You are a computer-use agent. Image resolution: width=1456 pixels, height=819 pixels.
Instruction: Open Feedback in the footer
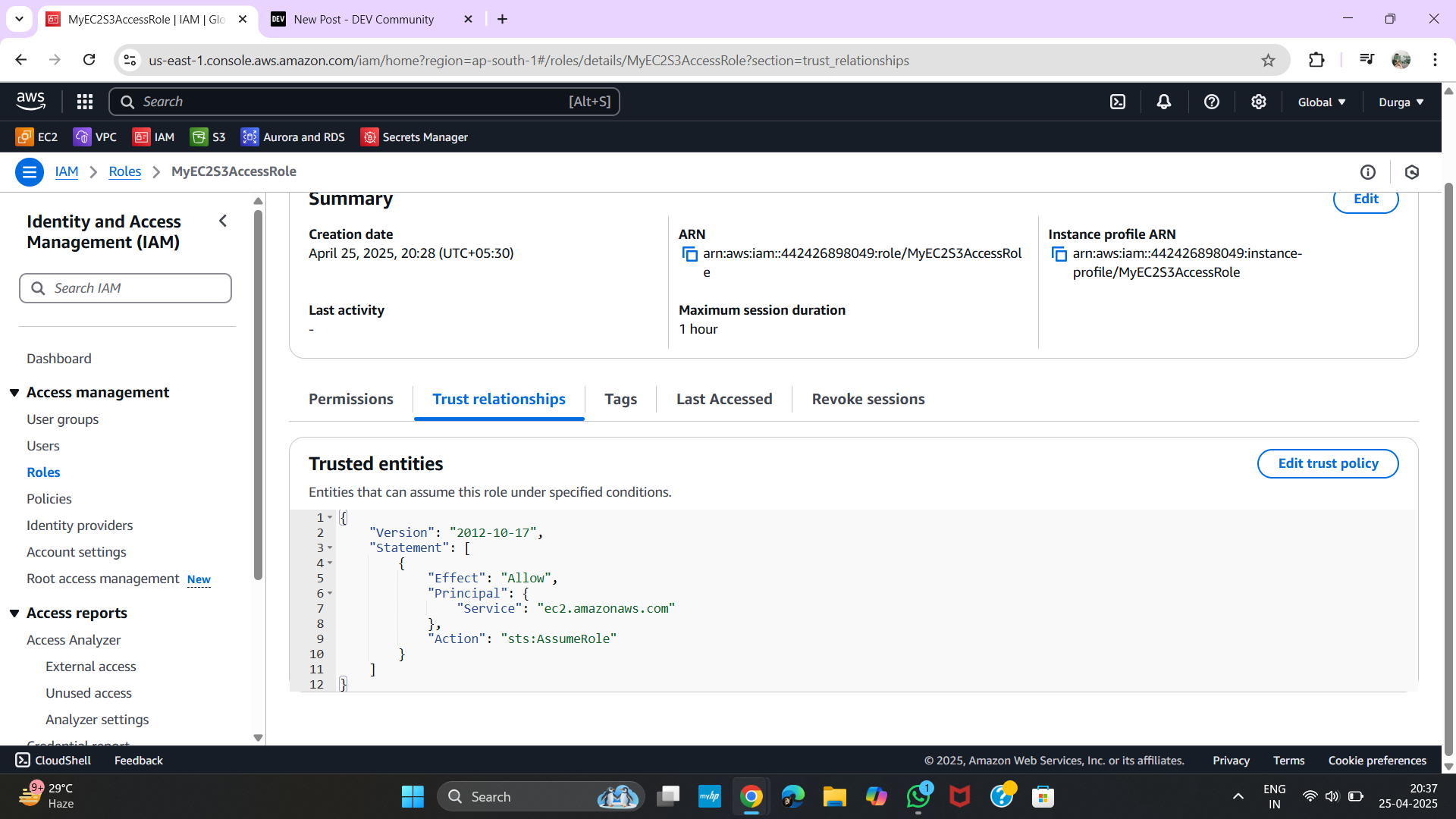coord(139,760)
